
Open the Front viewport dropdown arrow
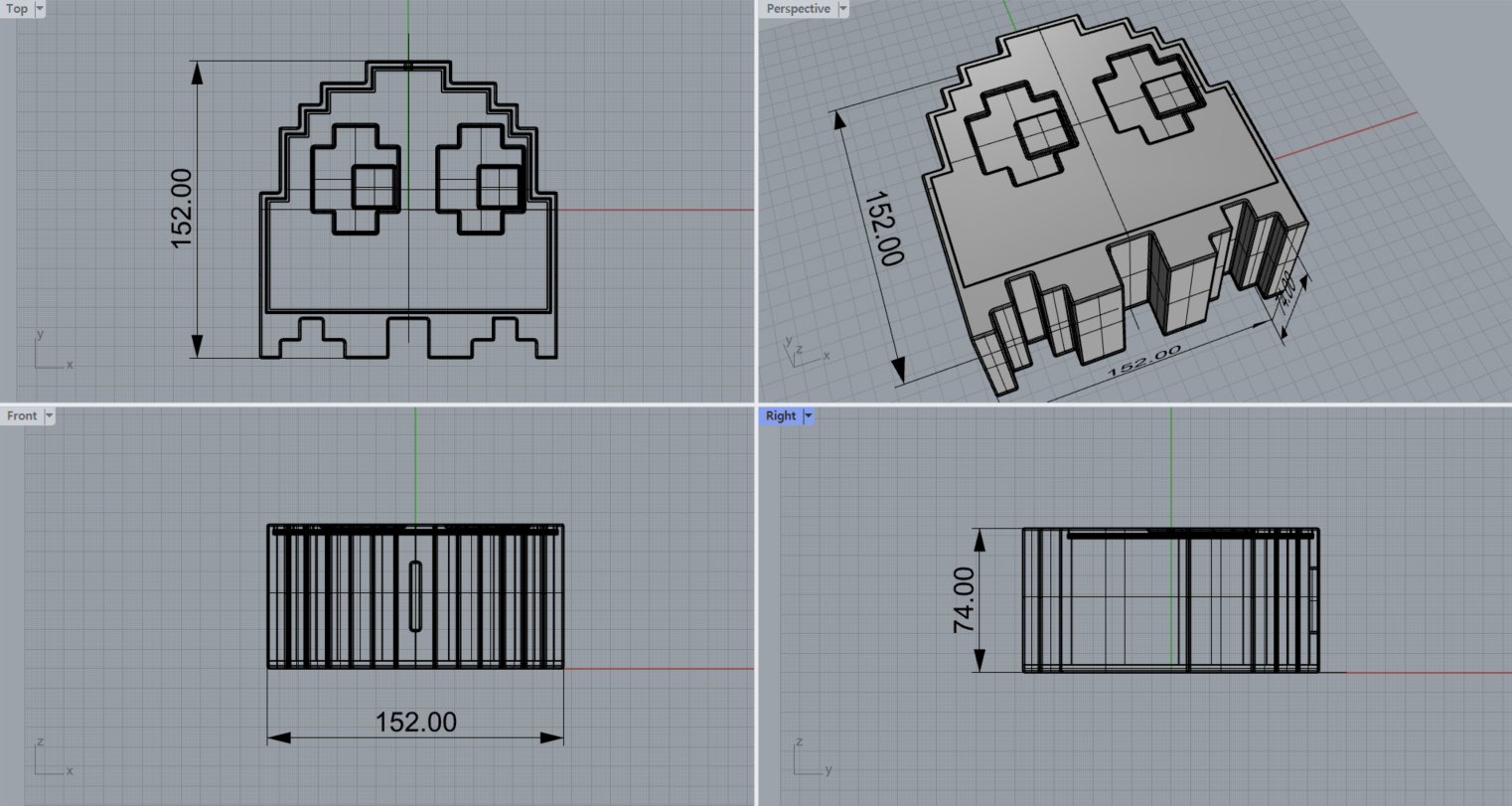49,415
